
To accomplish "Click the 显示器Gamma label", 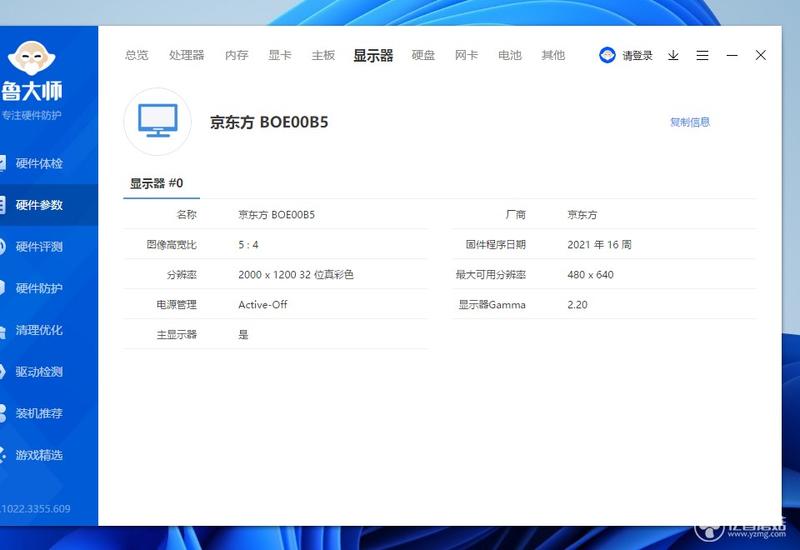I will (x=492, y=305).
